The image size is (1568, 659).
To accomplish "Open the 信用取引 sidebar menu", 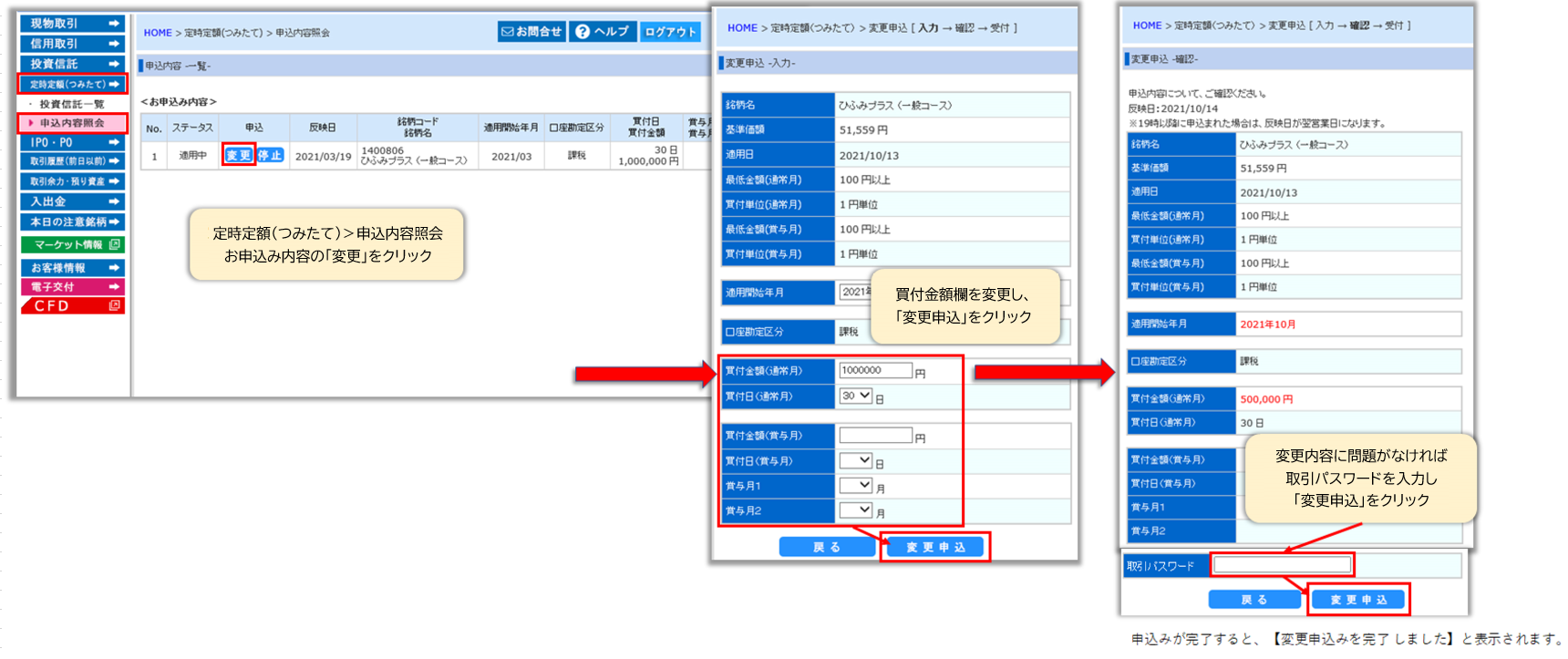I will click(72, 44).
